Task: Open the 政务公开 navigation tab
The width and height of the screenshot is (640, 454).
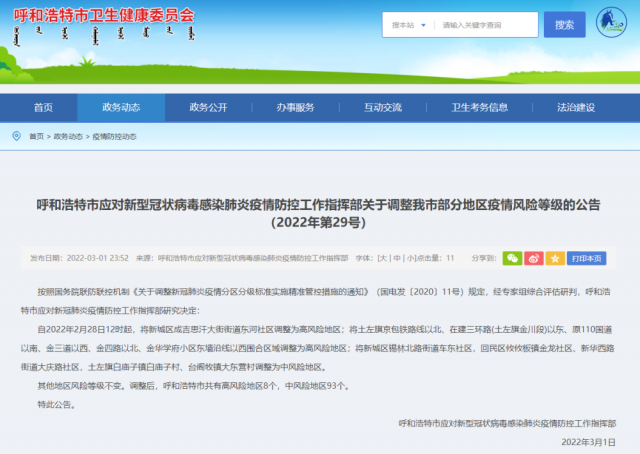Action: pos(209,107)
